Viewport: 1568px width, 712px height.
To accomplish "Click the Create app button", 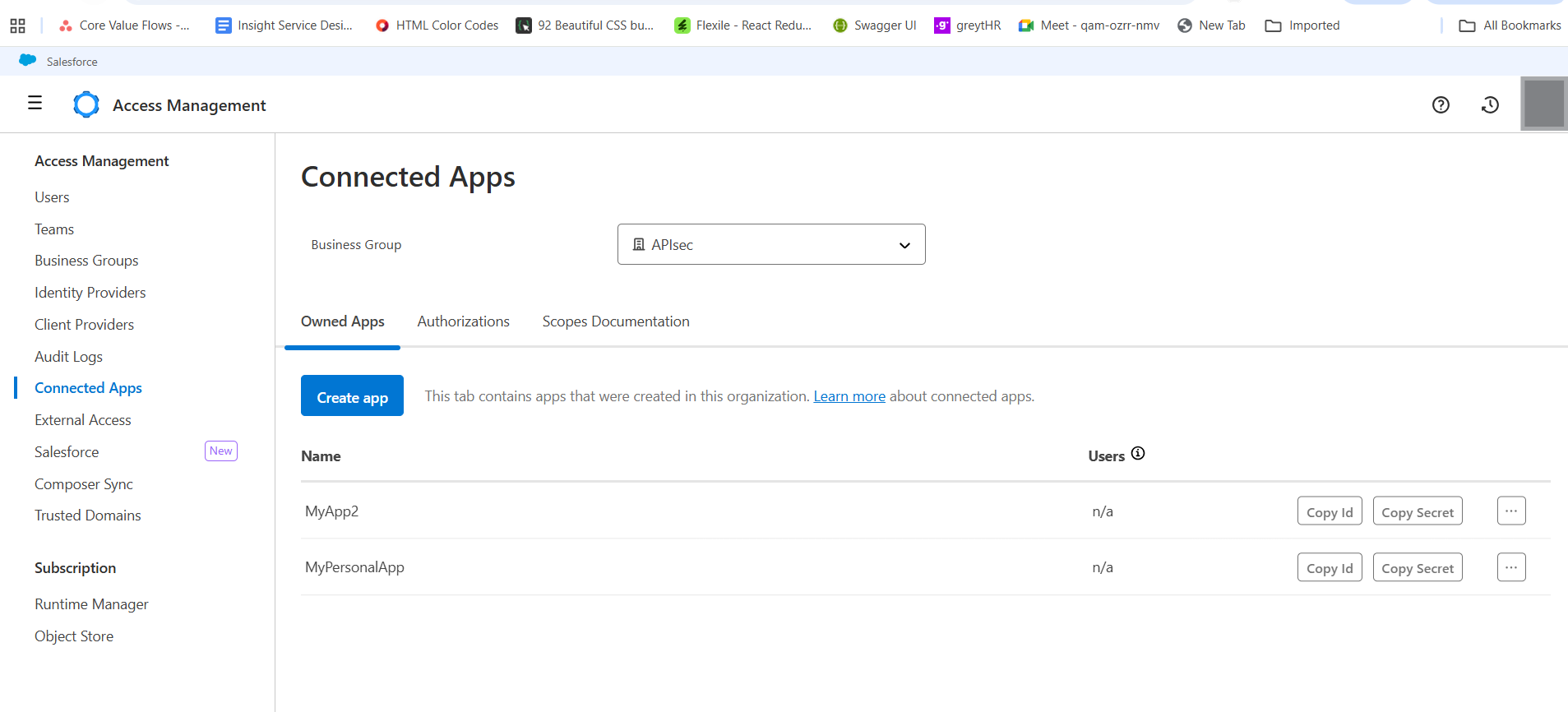I will coord(352,396).
